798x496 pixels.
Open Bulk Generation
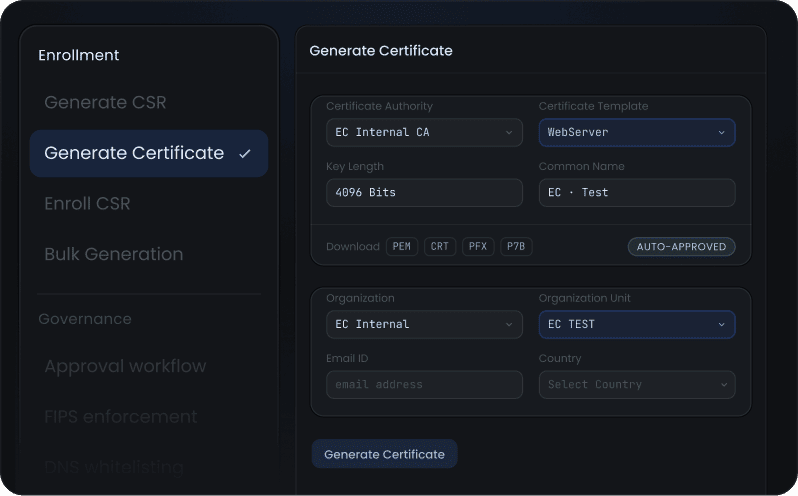click(x=113, y=254)
